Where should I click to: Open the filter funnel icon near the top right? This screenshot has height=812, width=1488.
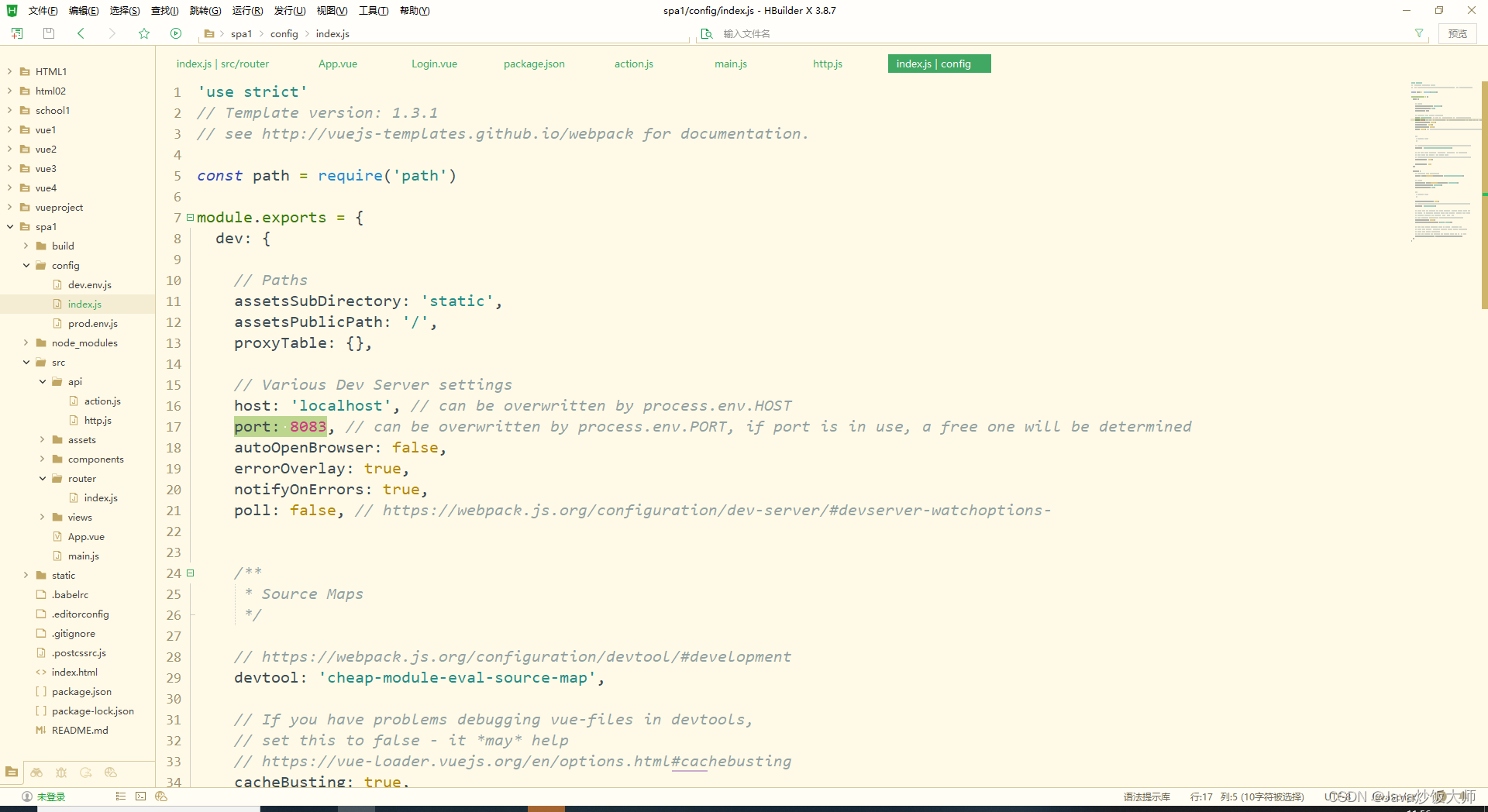[1419, 33]
